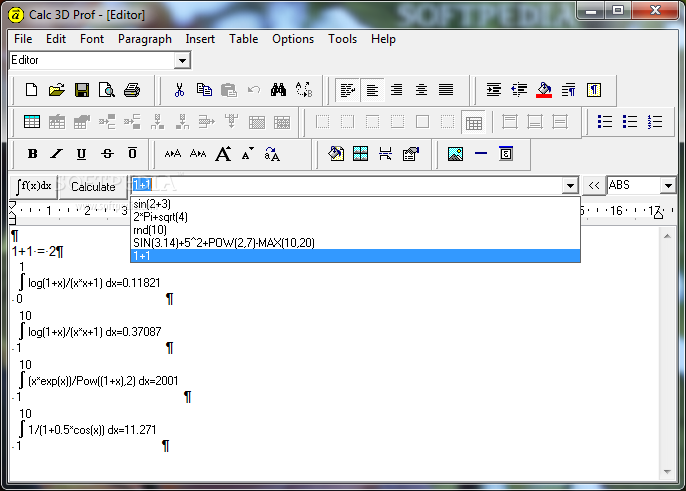Viewport: 686px width, 491px height.
Task: Insert table with the table icon
Action: (32, 122)
